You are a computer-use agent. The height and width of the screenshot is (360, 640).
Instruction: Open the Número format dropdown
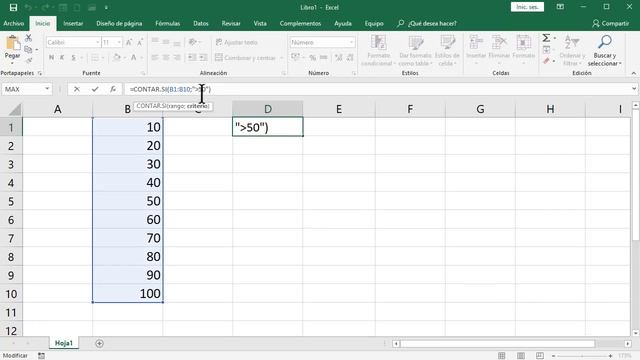(351, 42)
